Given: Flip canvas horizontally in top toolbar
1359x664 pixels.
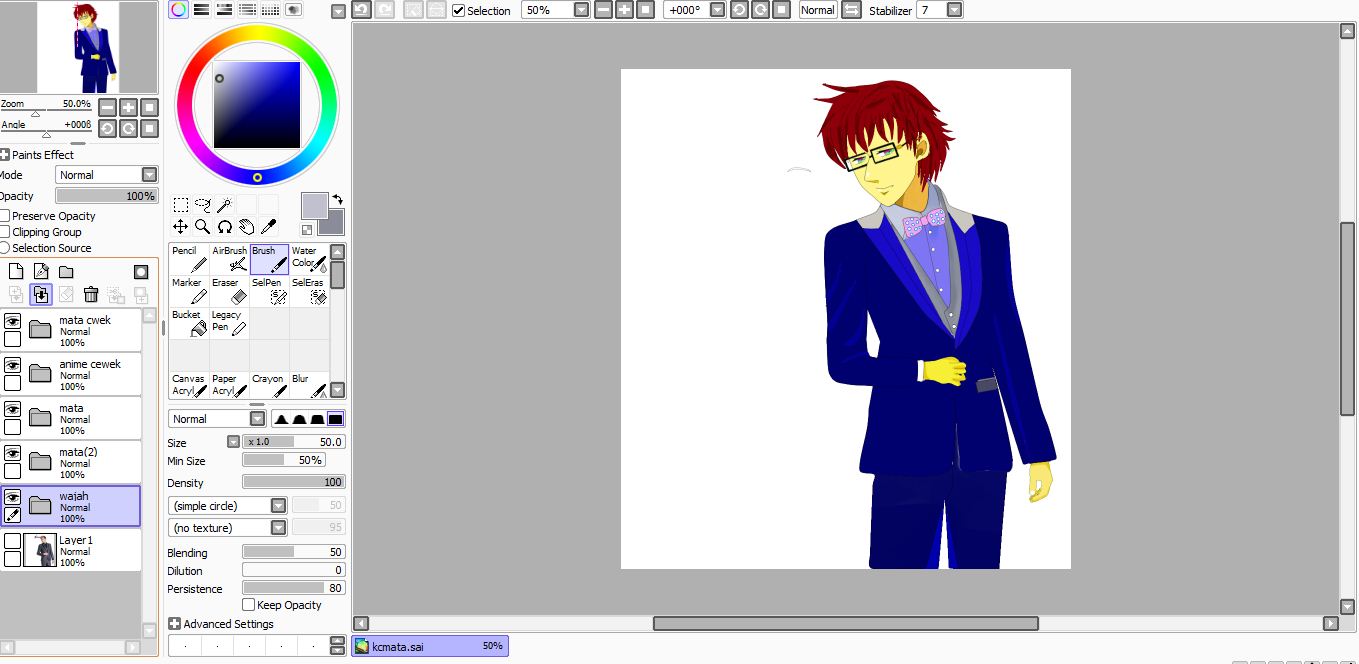Looking at the screenshot, I should (851, 10).
